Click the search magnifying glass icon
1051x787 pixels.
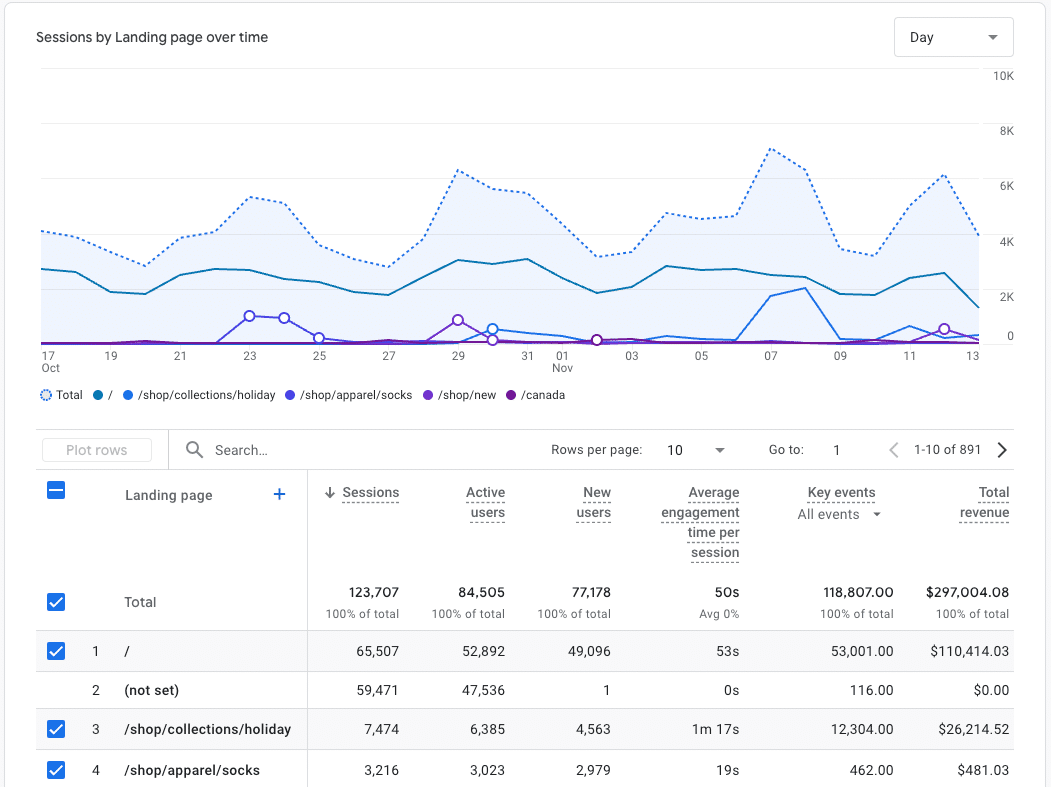194,450
